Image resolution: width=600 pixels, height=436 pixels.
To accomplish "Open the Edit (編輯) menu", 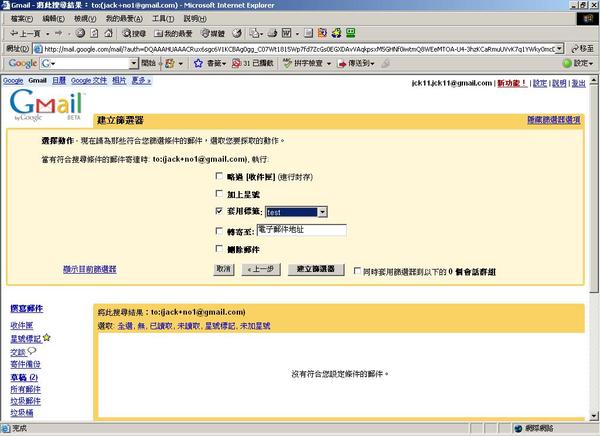I will (x=53, y=18).
